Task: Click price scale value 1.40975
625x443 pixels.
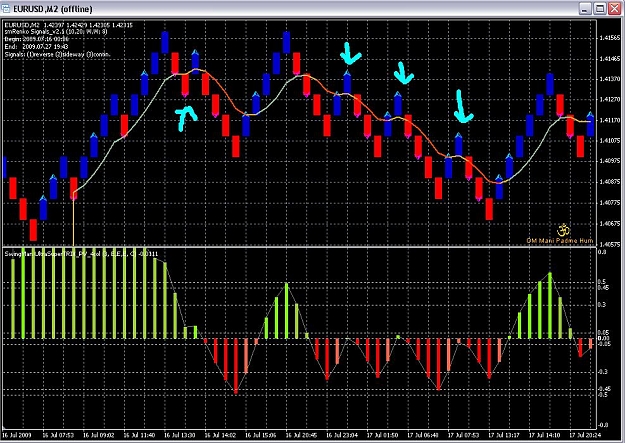Action: [x=609, y=161]
